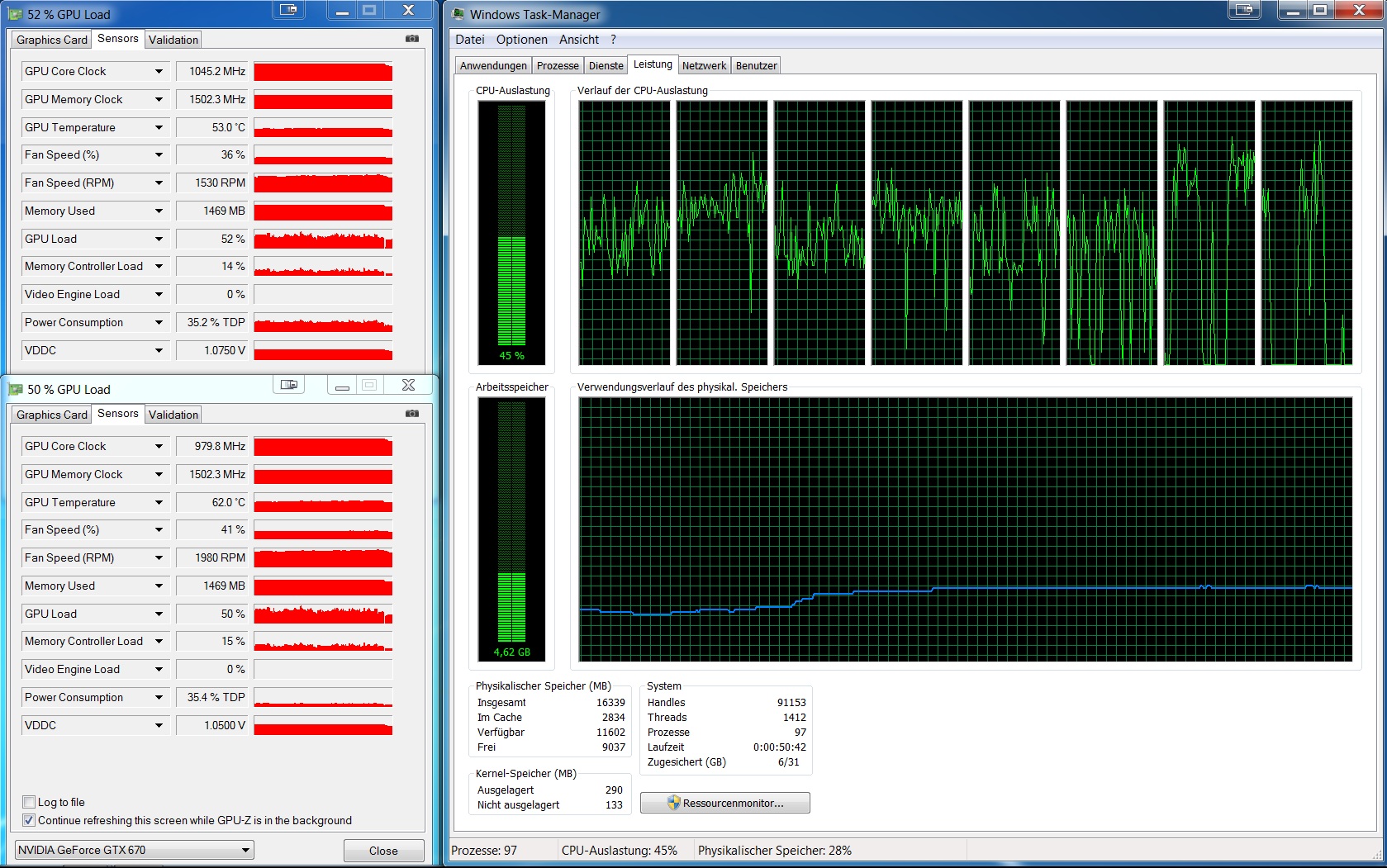Click GPU Temperature graph in bottom GPU-Z window
The height and width of the screenshot is (868, 1387).
(323, 502)
